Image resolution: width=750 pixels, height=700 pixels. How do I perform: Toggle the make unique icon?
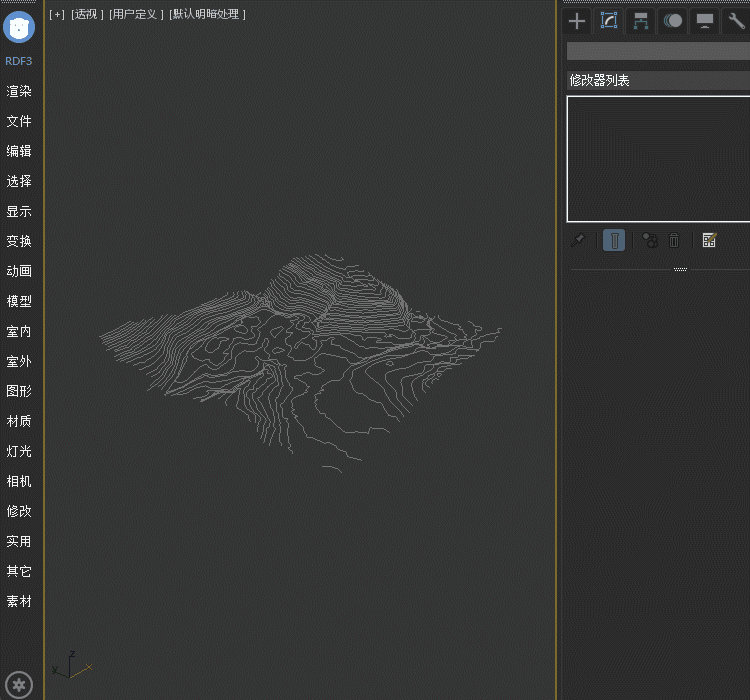(x=650, y=240)
